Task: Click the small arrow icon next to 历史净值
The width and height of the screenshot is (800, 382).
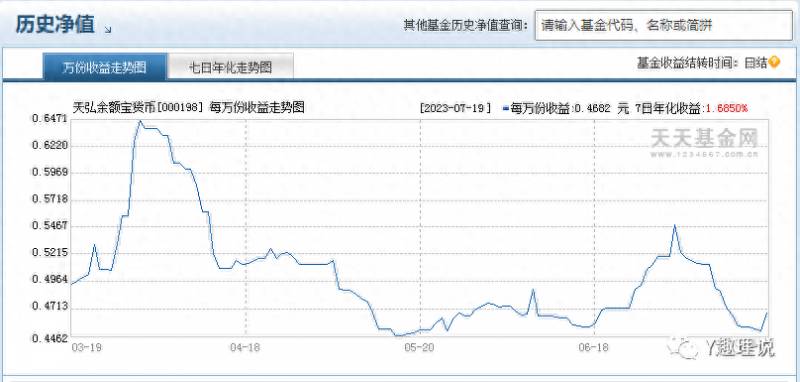Action: (x=108, y=30)
